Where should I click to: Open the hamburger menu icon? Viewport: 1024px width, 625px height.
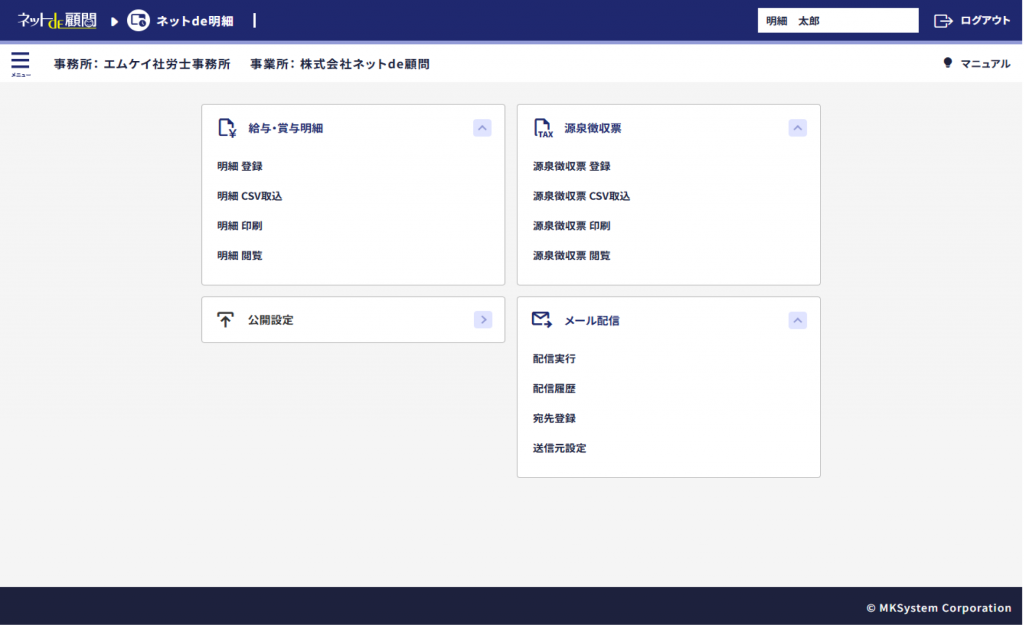[x=20, y=61]
